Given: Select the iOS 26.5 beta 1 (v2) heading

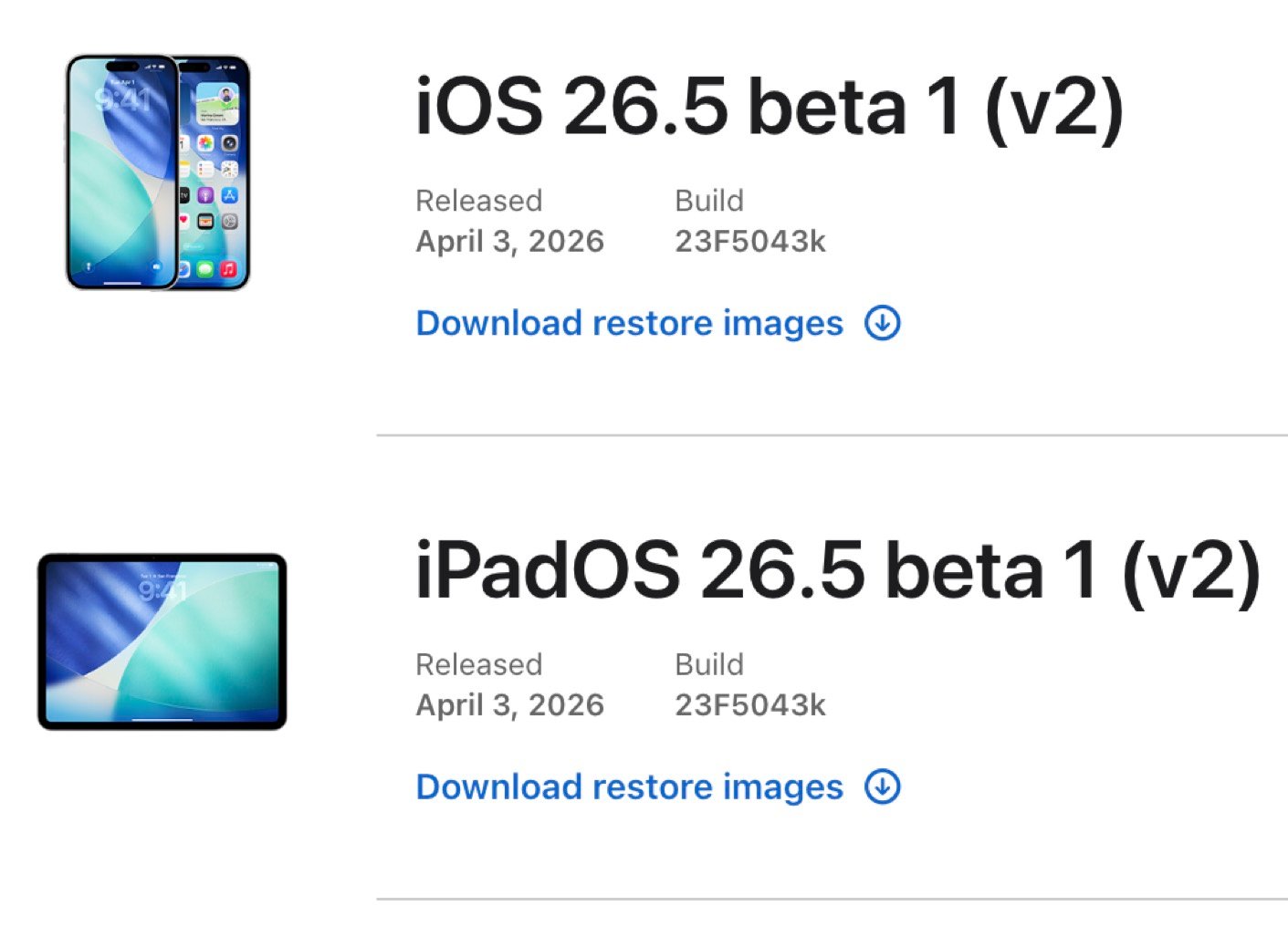Looking at the screenshot, I should click(769, 107).
